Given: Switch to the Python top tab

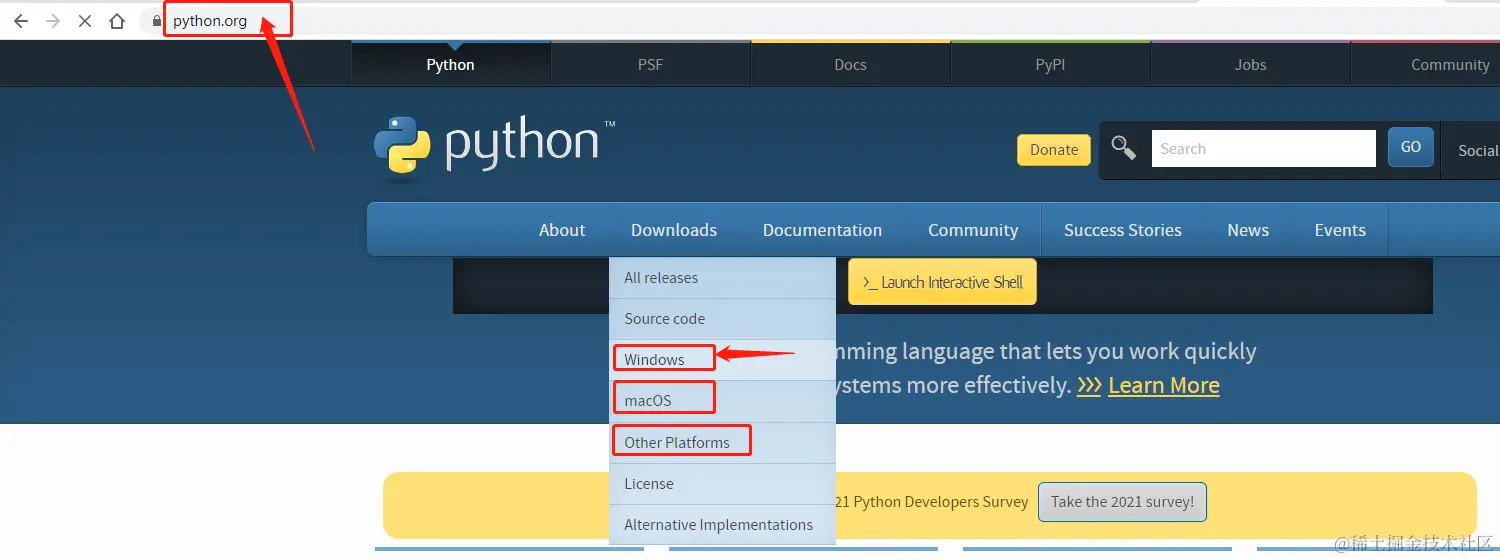Looking at the screenshot, I should [x=451, y=64].
